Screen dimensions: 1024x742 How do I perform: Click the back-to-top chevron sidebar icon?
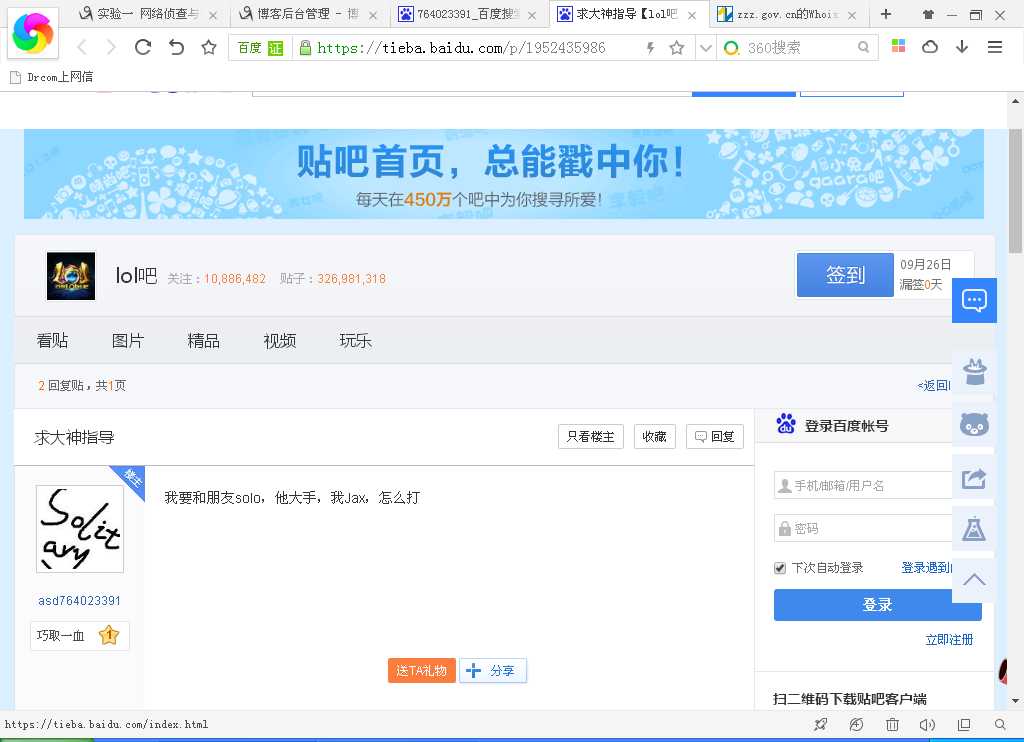click(974, 580)
